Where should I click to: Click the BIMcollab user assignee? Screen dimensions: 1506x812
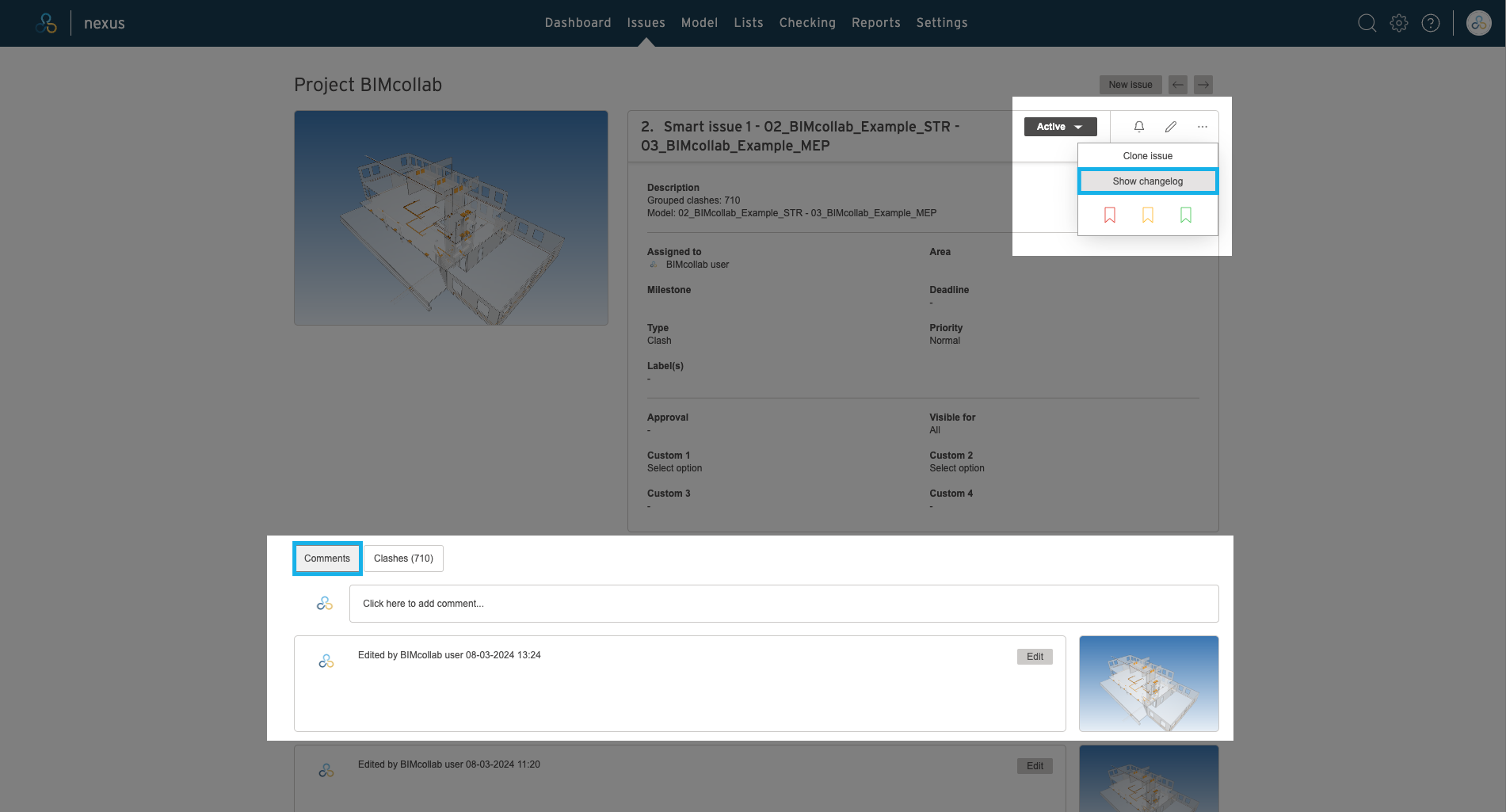pos(697,265)
